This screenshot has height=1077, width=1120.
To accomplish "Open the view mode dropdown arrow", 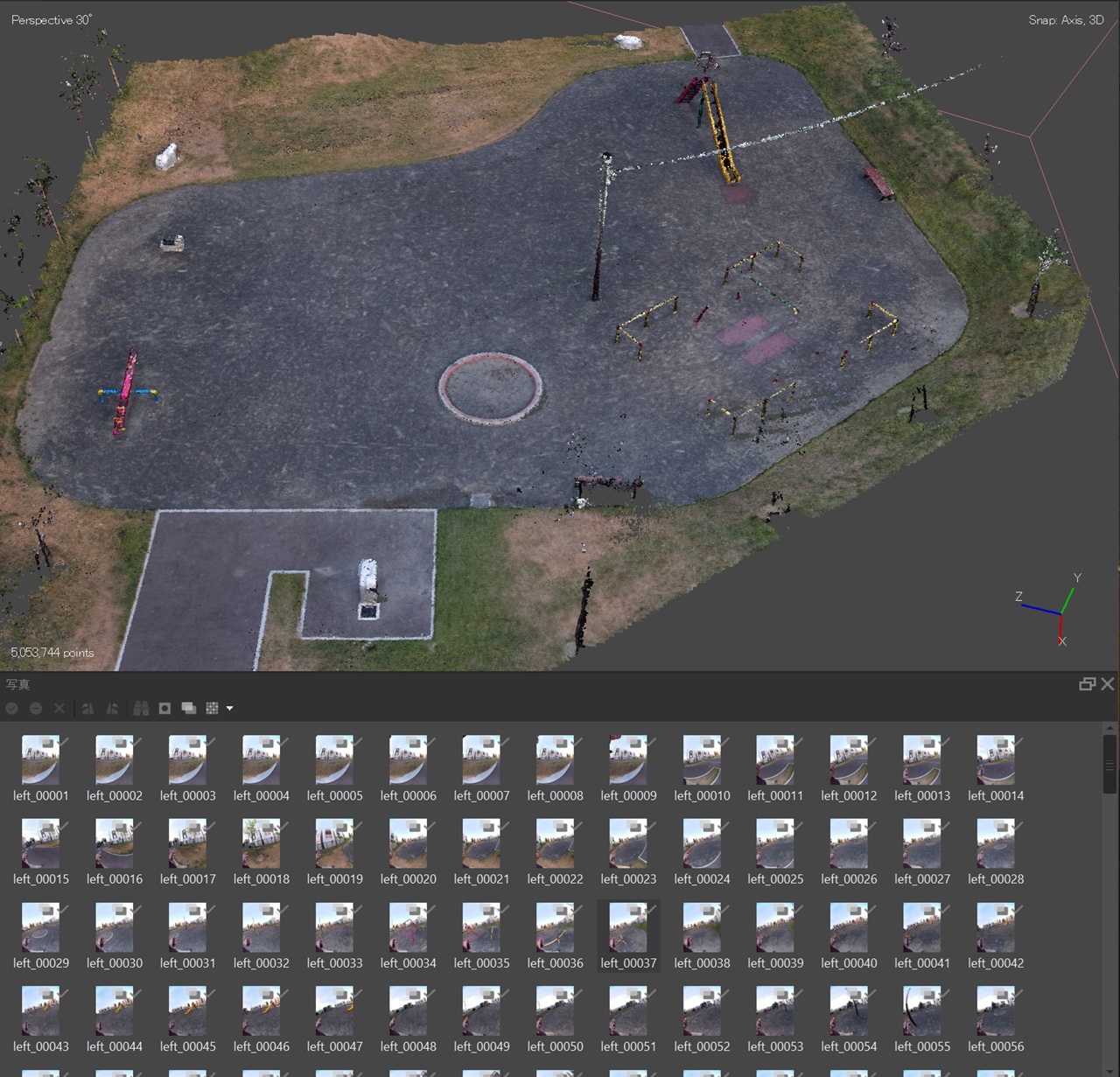I will (x=229, y=709).
